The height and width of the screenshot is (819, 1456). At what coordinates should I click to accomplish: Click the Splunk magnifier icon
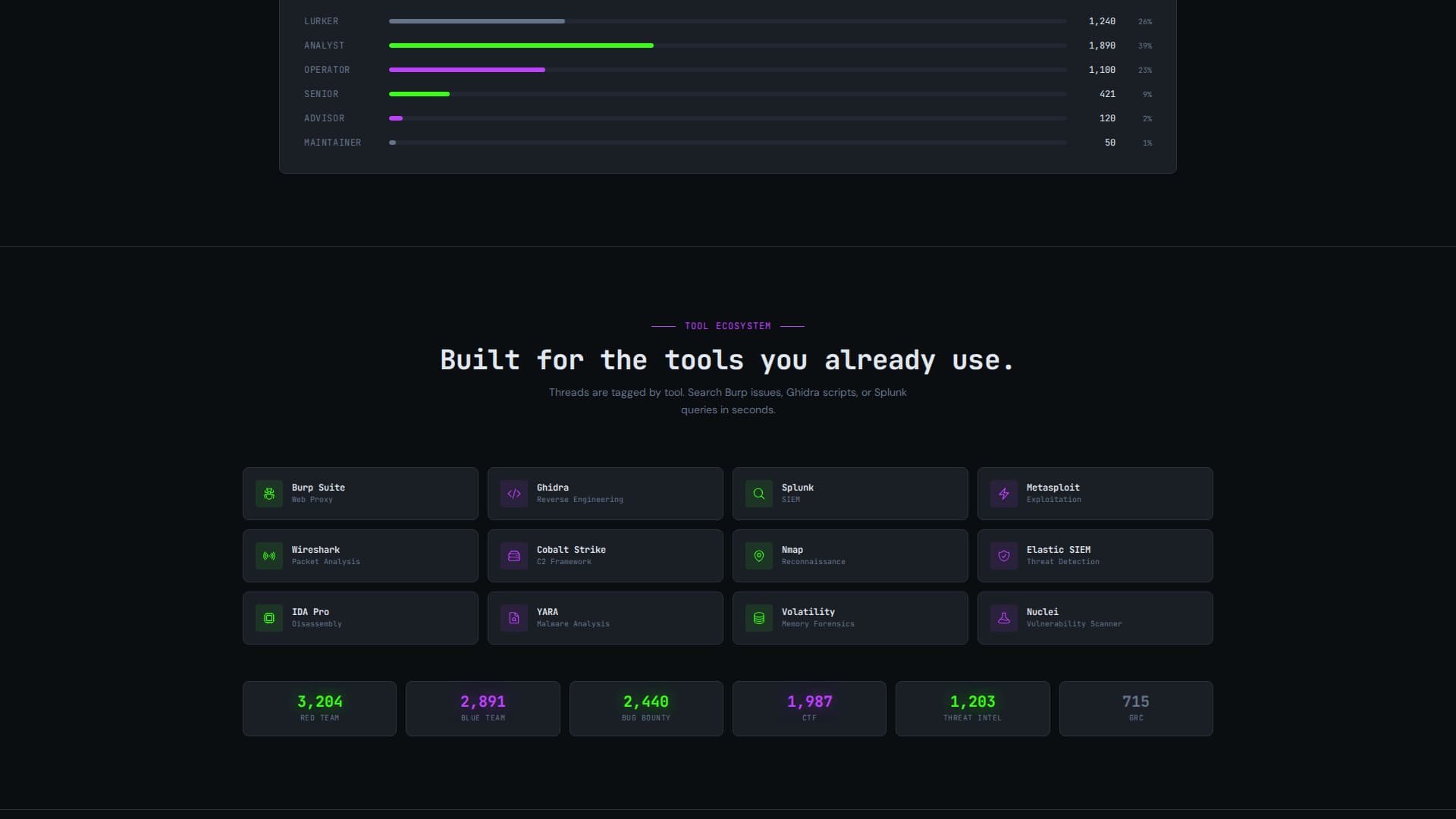(x=759, y=494)
